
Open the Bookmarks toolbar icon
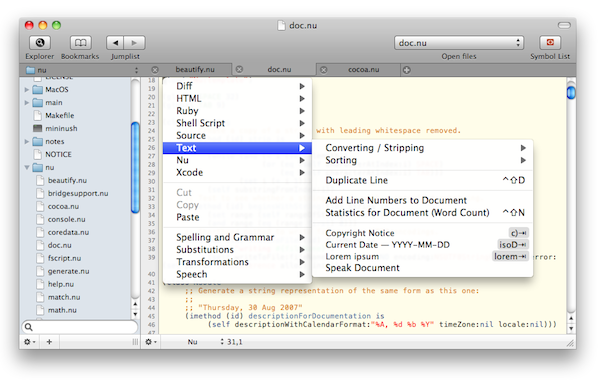coord(80,42)
